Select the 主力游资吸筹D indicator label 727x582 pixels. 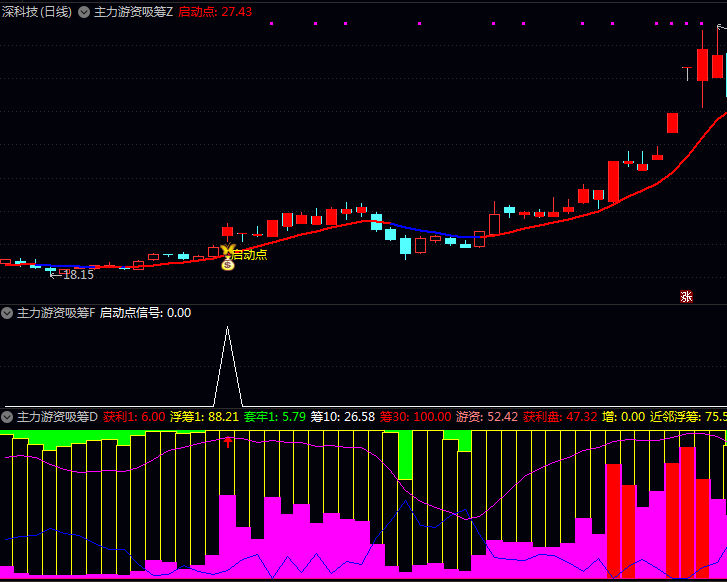57,416
